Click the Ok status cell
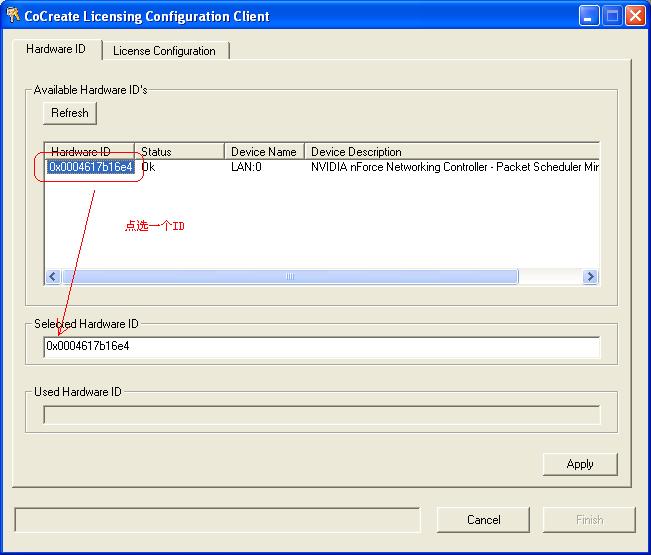651x555 pixels. click(148, 167)
